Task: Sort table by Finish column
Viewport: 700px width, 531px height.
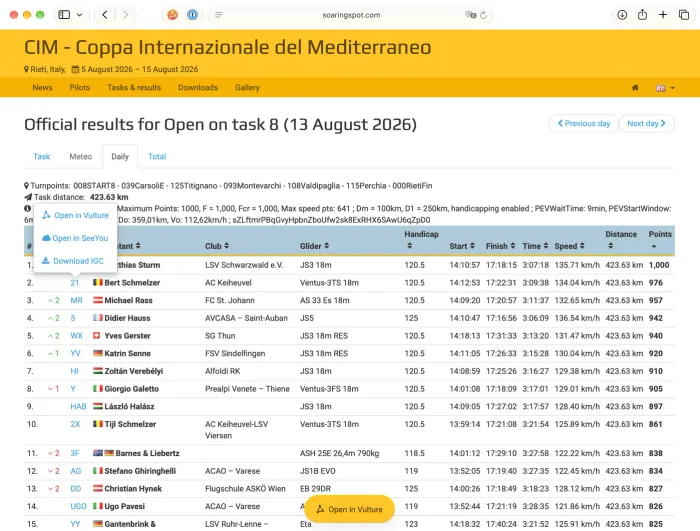Action: (500, 246)
